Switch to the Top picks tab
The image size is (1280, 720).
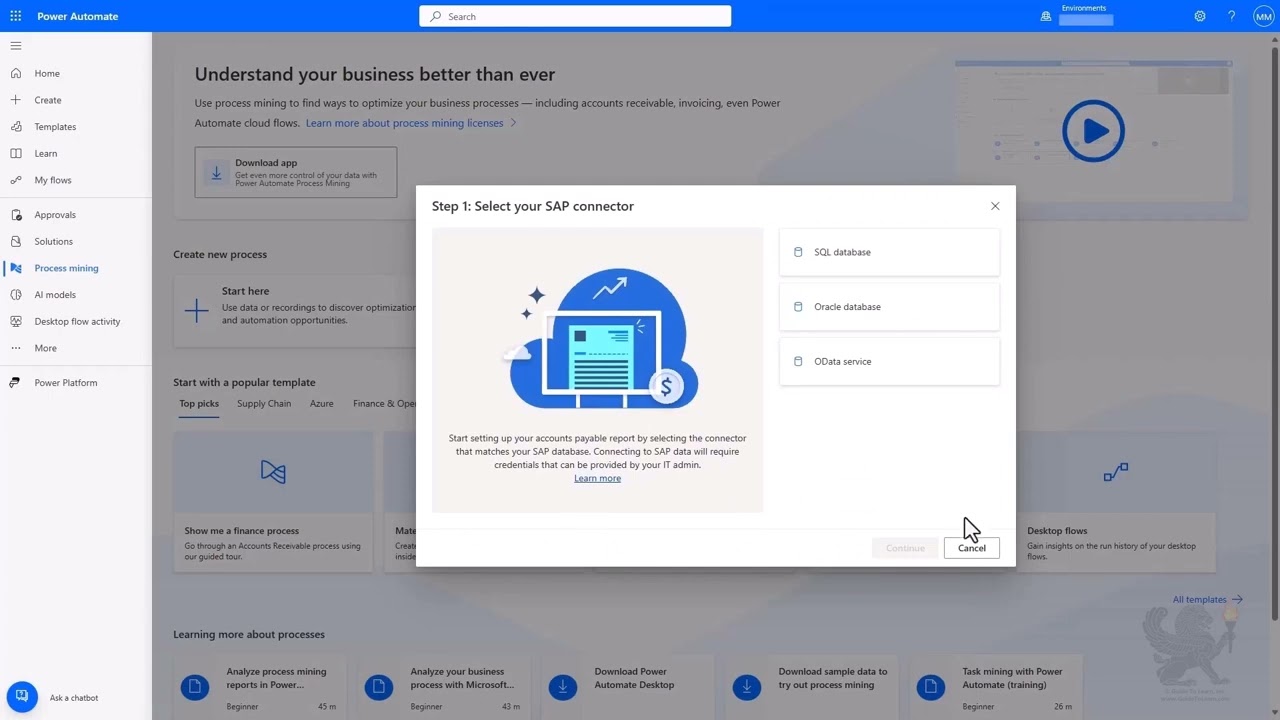[199, 404]
